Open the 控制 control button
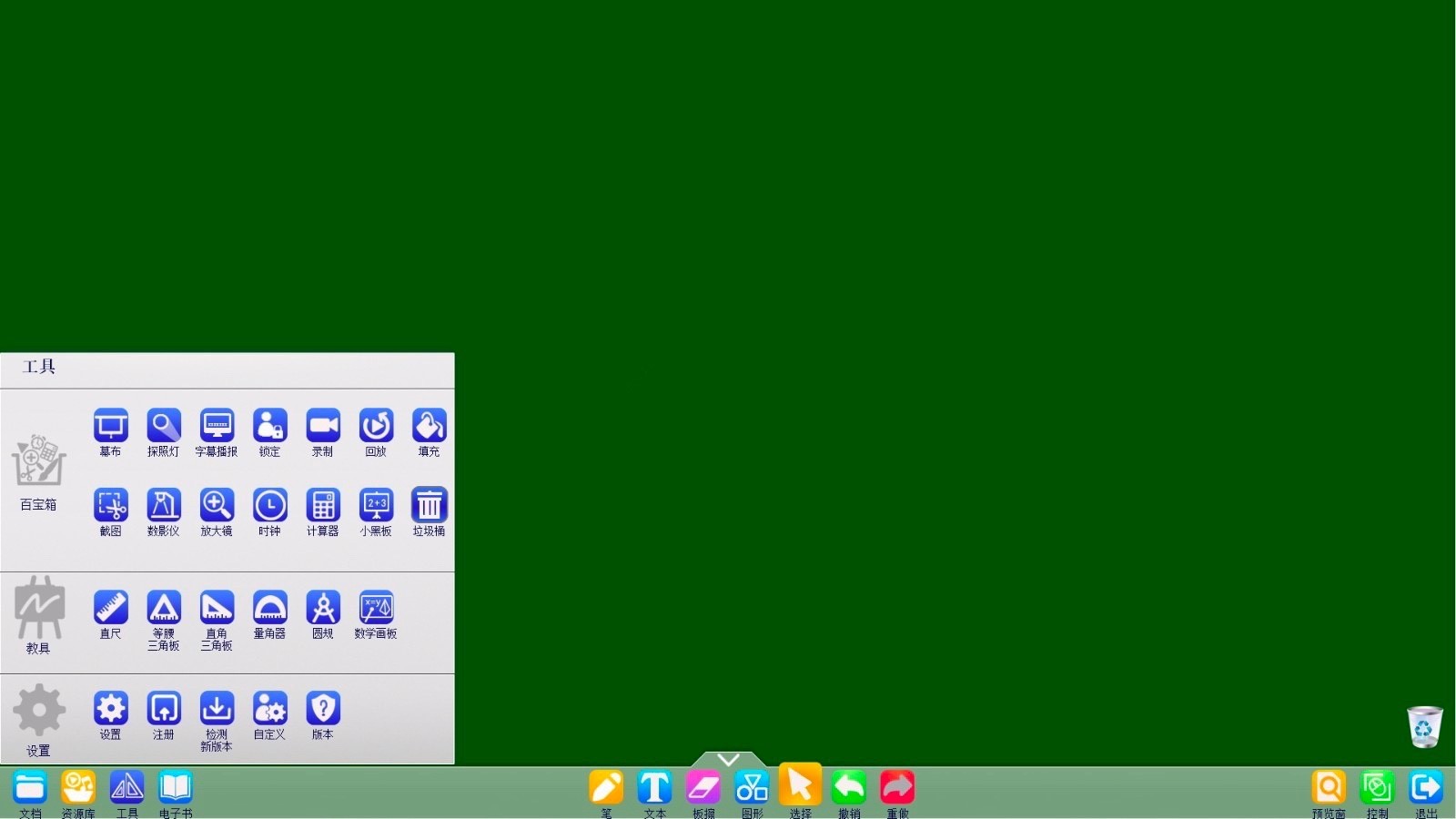The image size is (1456, 819). click(x=1377, y=788)
